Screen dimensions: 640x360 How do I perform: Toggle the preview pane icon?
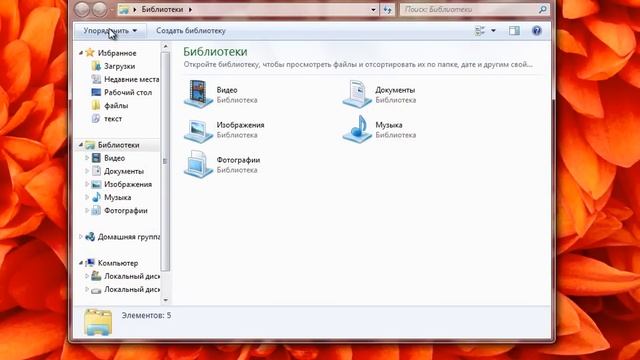tap(514, 31)
